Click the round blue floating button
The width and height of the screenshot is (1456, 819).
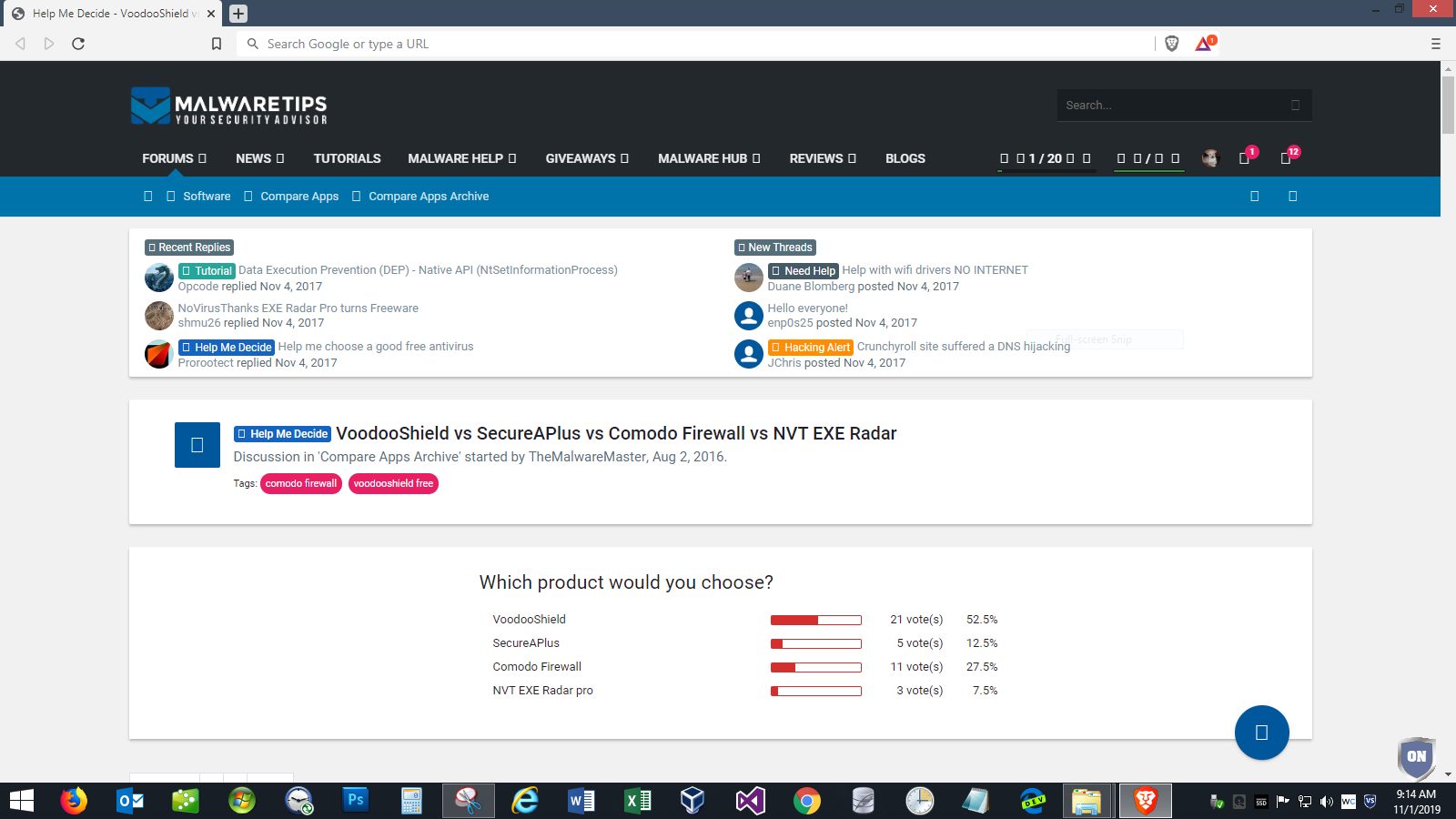[x=1261, y=733]
